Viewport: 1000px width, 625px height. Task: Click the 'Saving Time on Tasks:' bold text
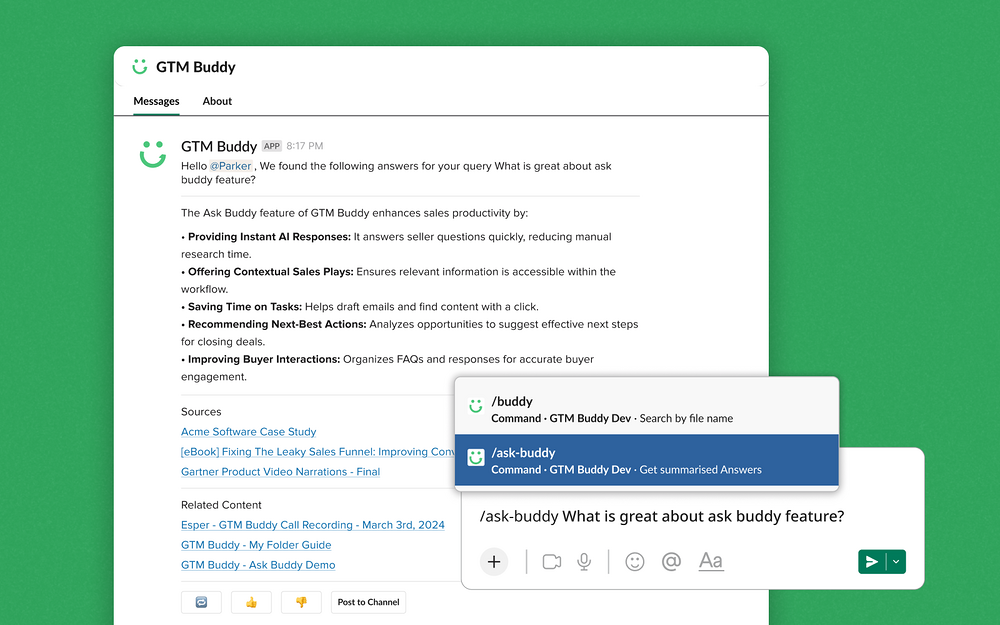click(245, 307)
